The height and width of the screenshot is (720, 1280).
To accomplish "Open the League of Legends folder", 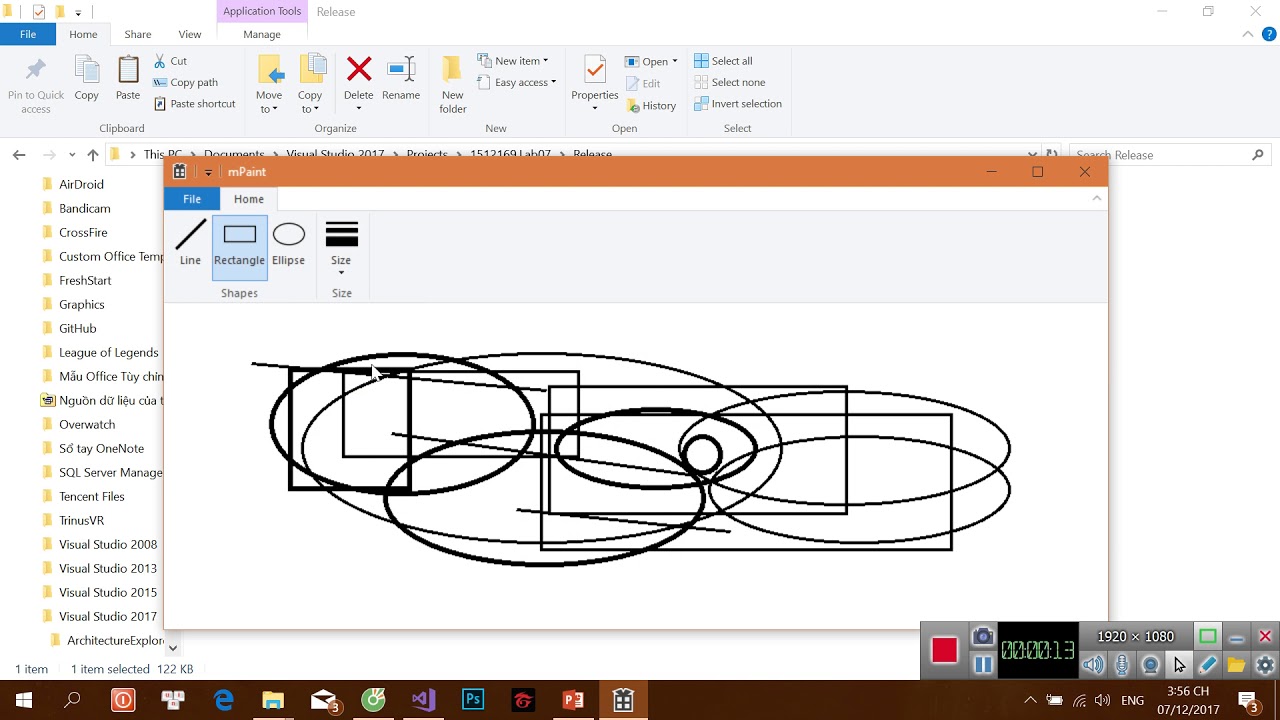I will point(102,352).
